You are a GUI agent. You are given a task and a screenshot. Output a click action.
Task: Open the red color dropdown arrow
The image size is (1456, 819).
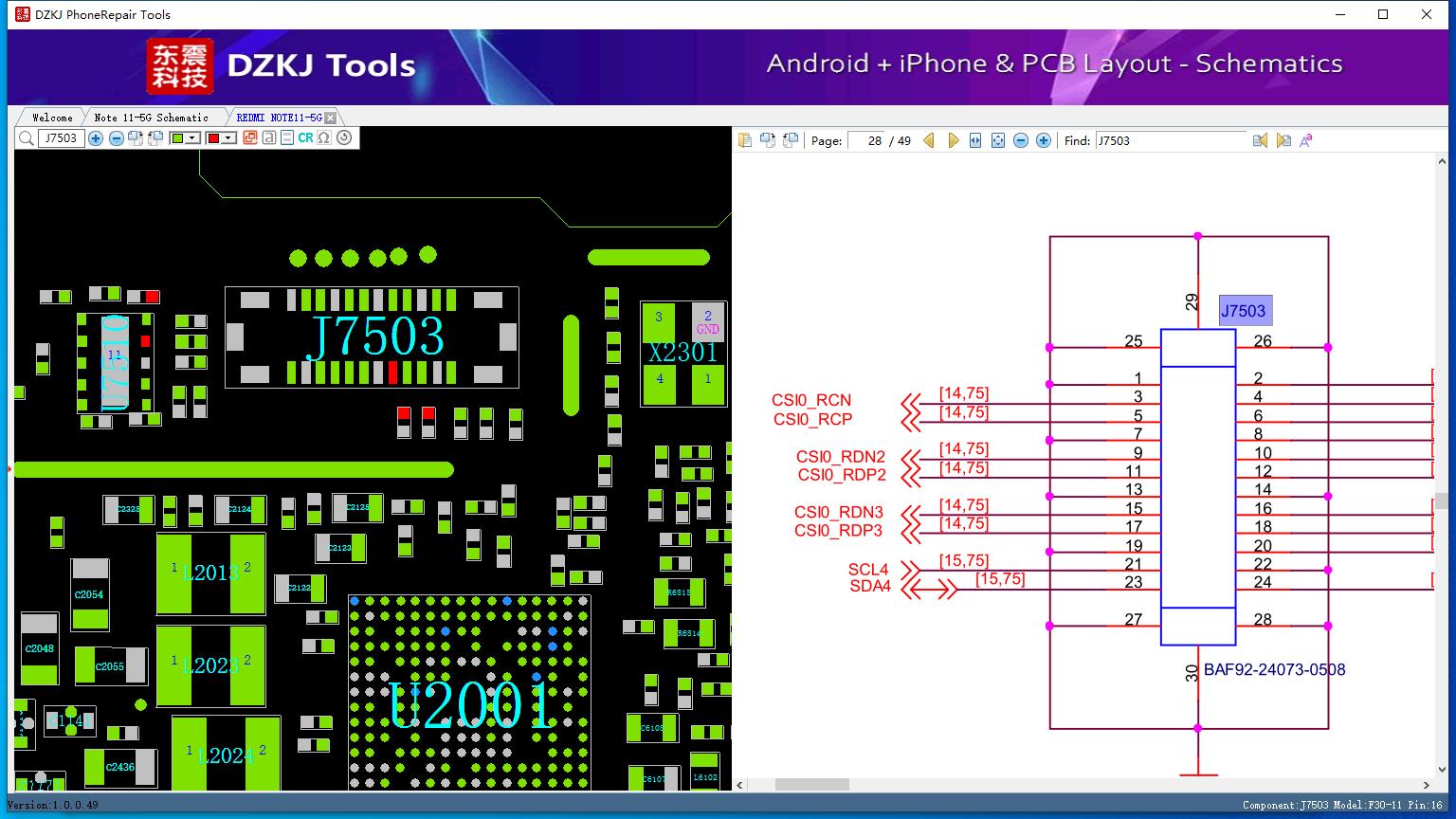tap(228, 138)
